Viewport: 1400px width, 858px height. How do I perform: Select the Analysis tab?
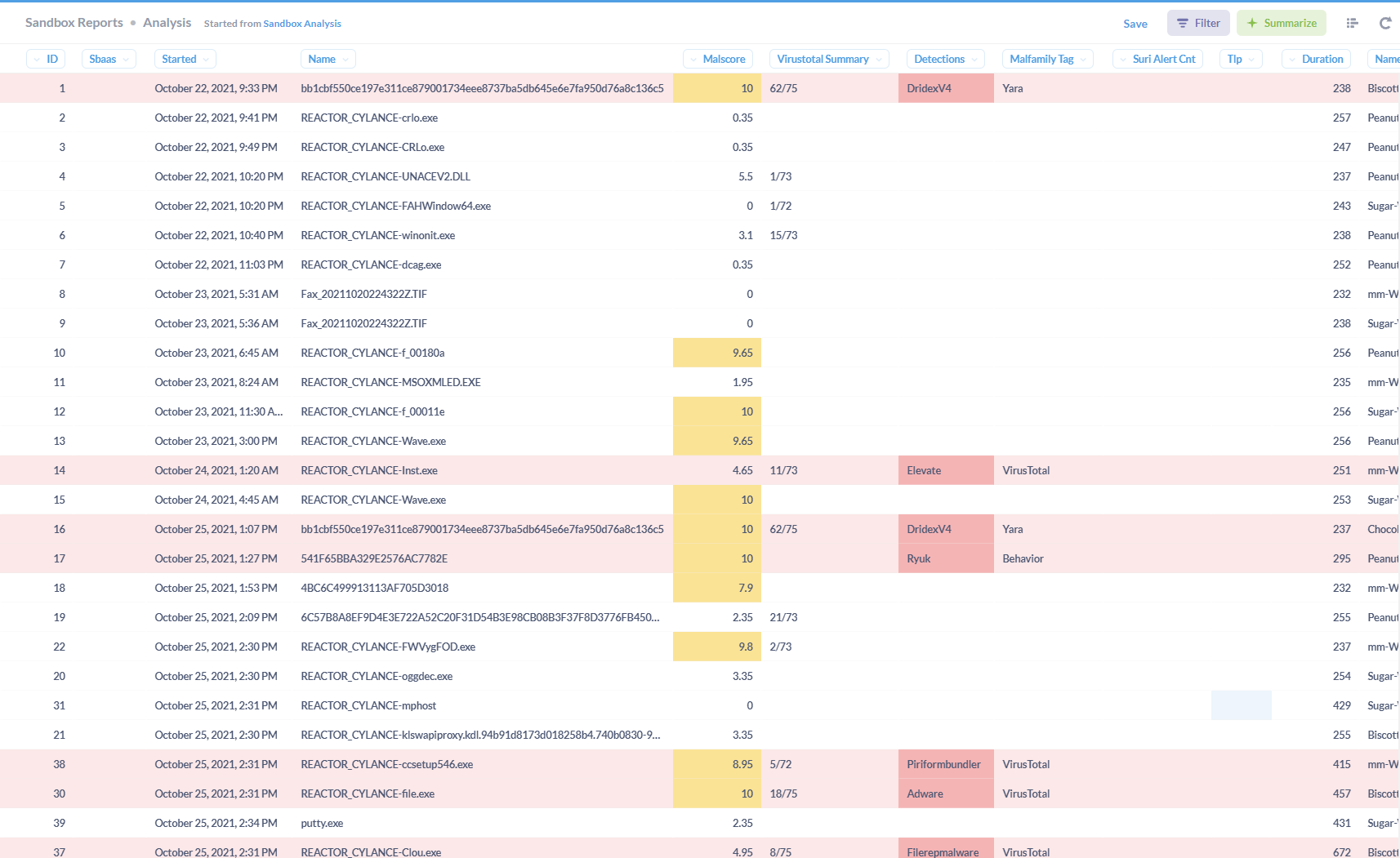pyautogui.click(x=167, y=23)
